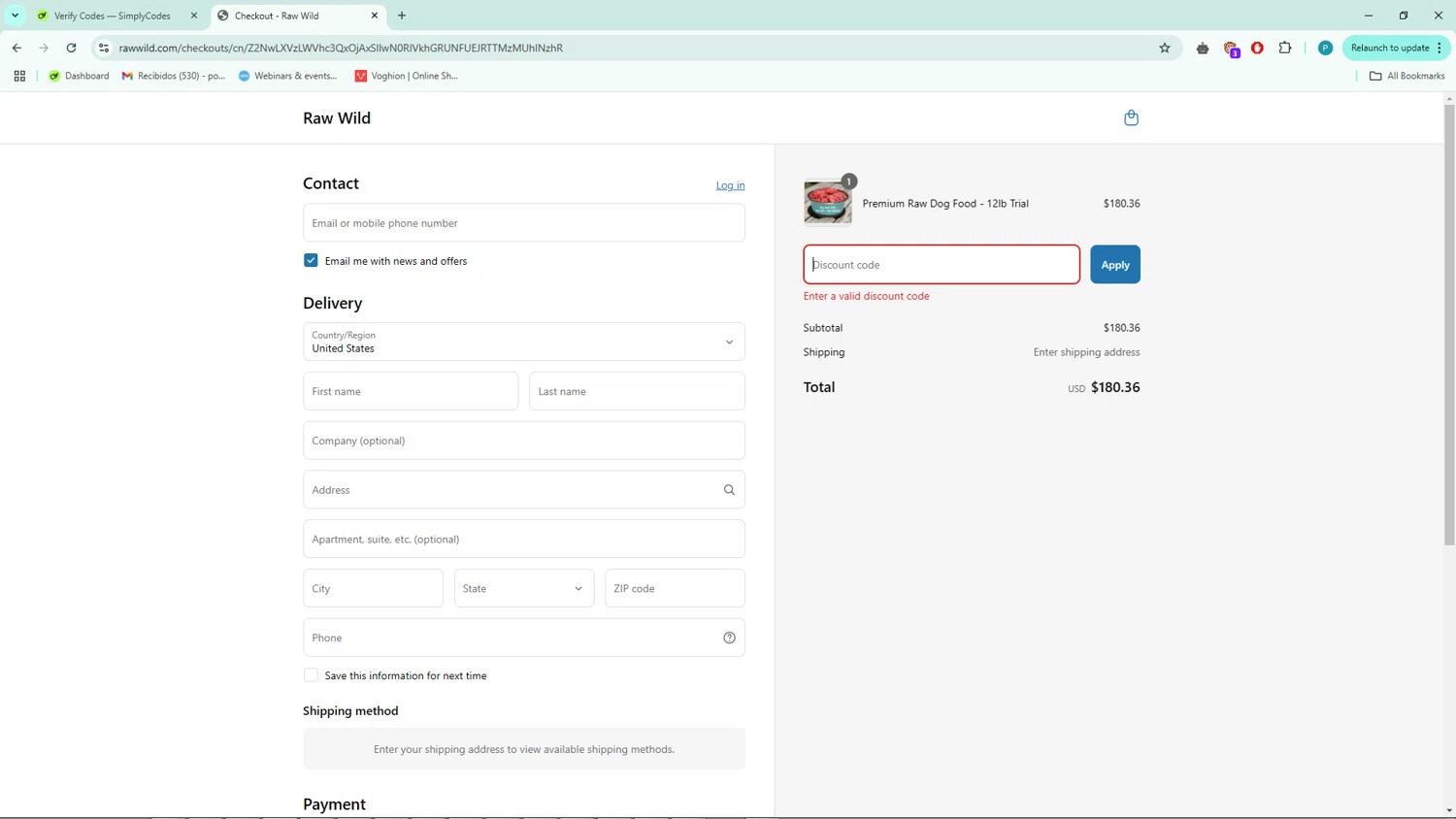Click the browser forward arrow
The height and width of the screenshot is (819, 1456).
tap(44, 48)
